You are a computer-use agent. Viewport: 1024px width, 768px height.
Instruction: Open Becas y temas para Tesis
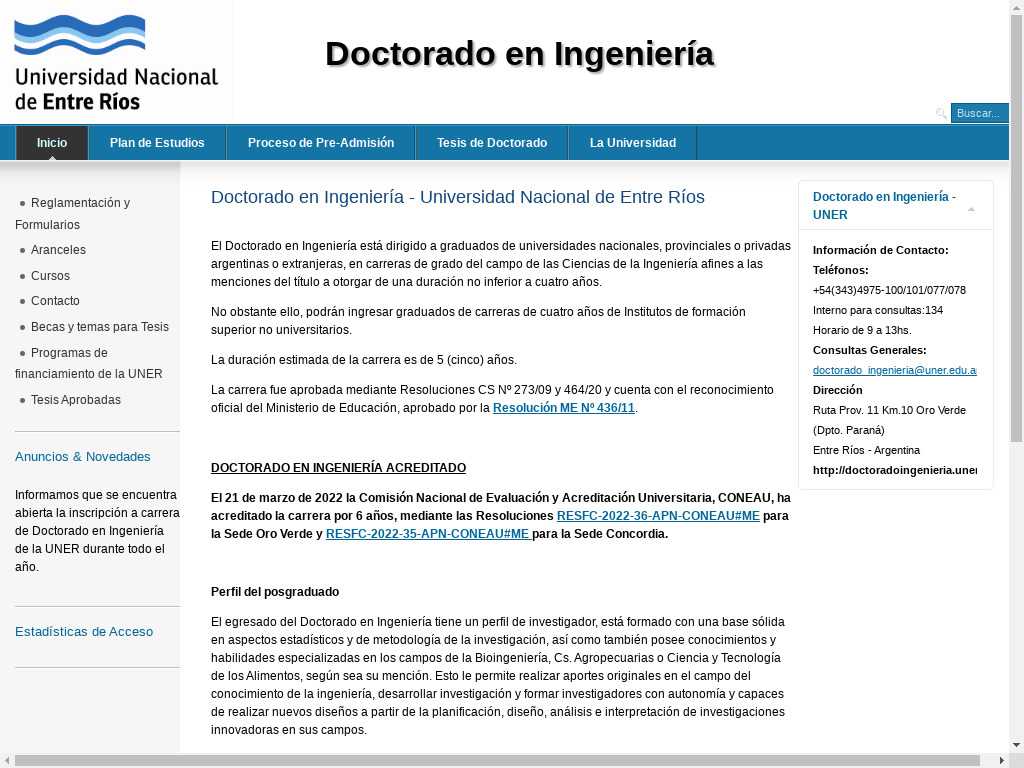click(x=100, y=327)
